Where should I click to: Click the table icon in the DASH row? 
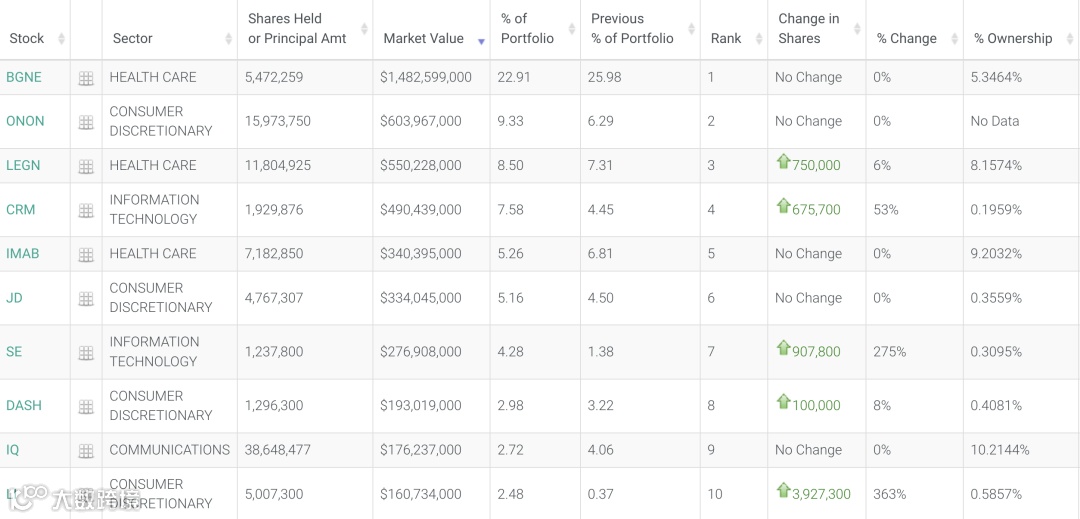pyautogui.click(x=86, y=407)
